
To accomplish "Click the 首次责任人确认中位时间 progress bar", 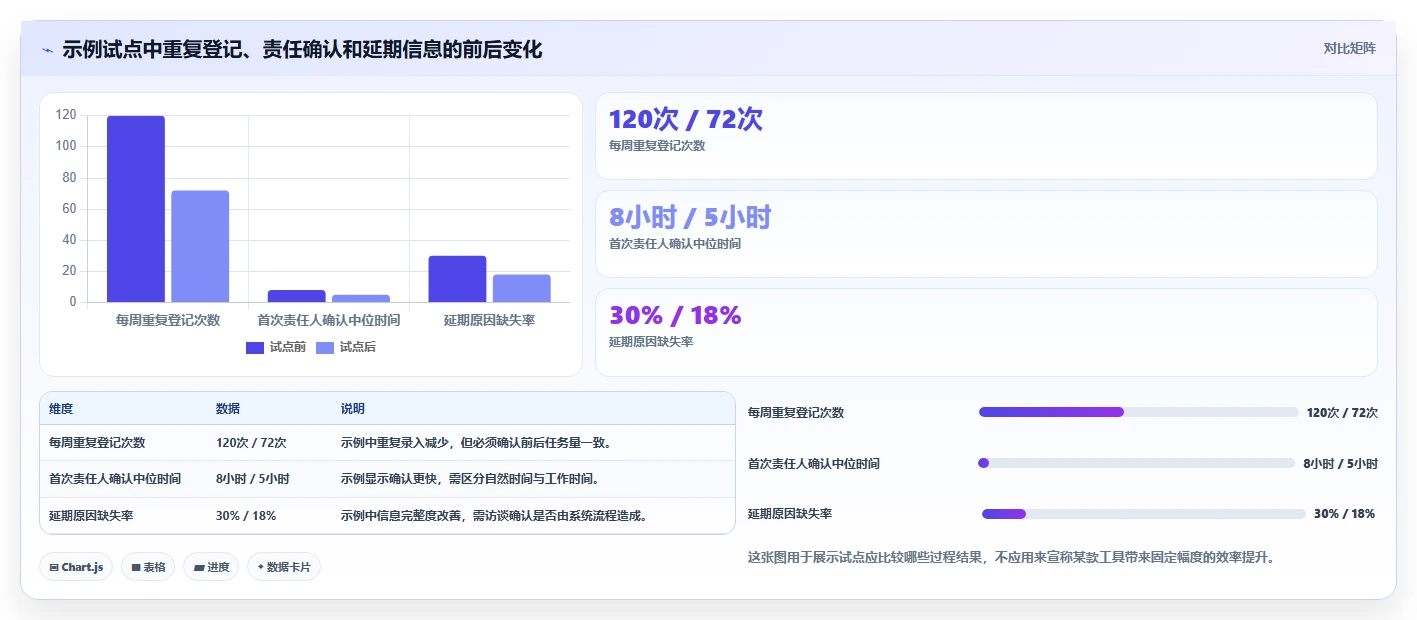I will tap(1137, 463).
